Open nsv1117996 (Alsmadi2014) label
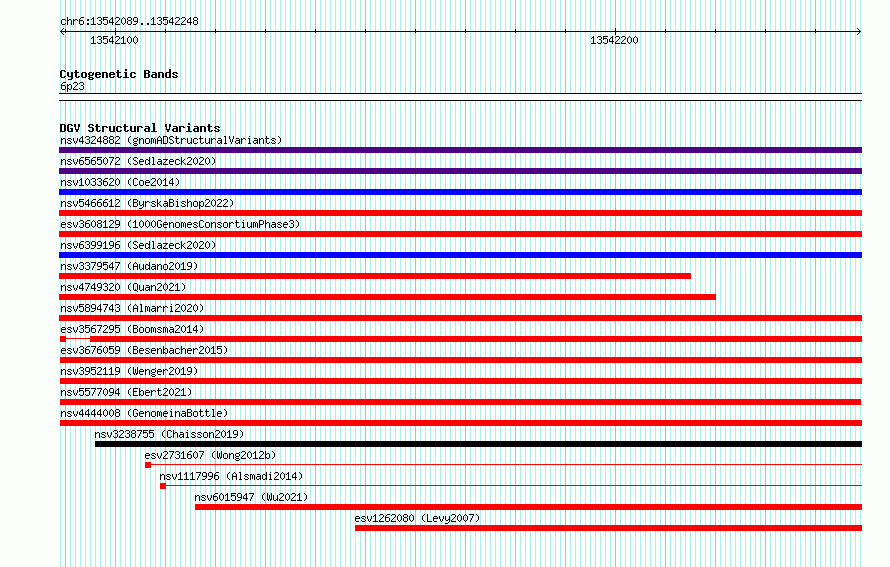This screenshot has width=890, height=567. click(x=231, y=476)
